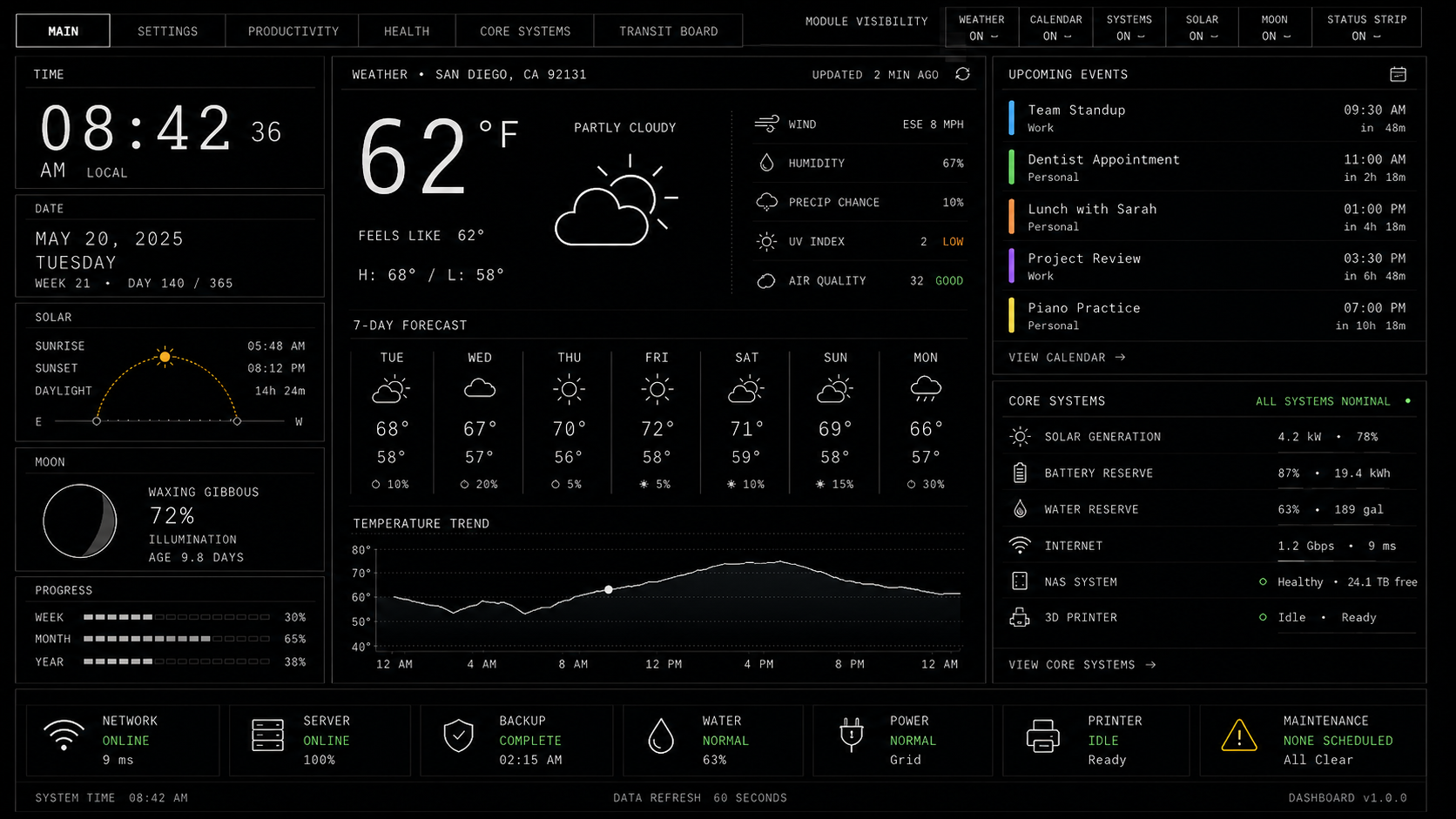Click the power plug icon

tap(851, 735)
